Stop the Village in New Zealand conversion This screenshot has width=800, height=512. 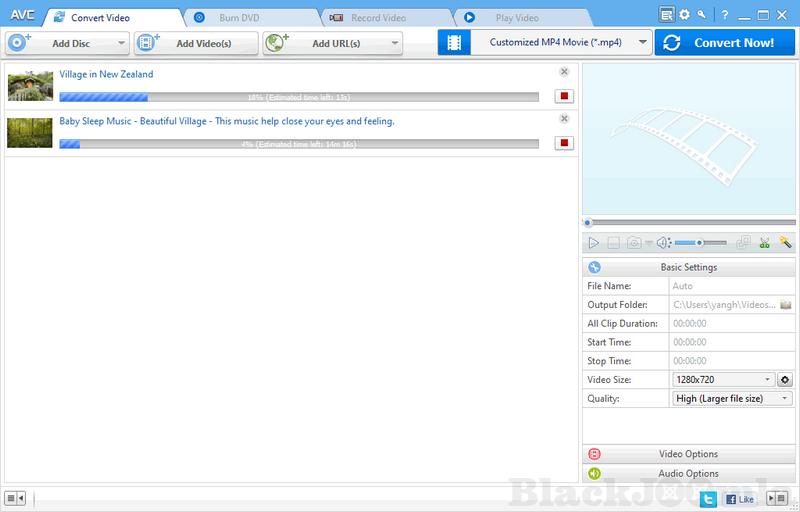[x=565, y=97]
